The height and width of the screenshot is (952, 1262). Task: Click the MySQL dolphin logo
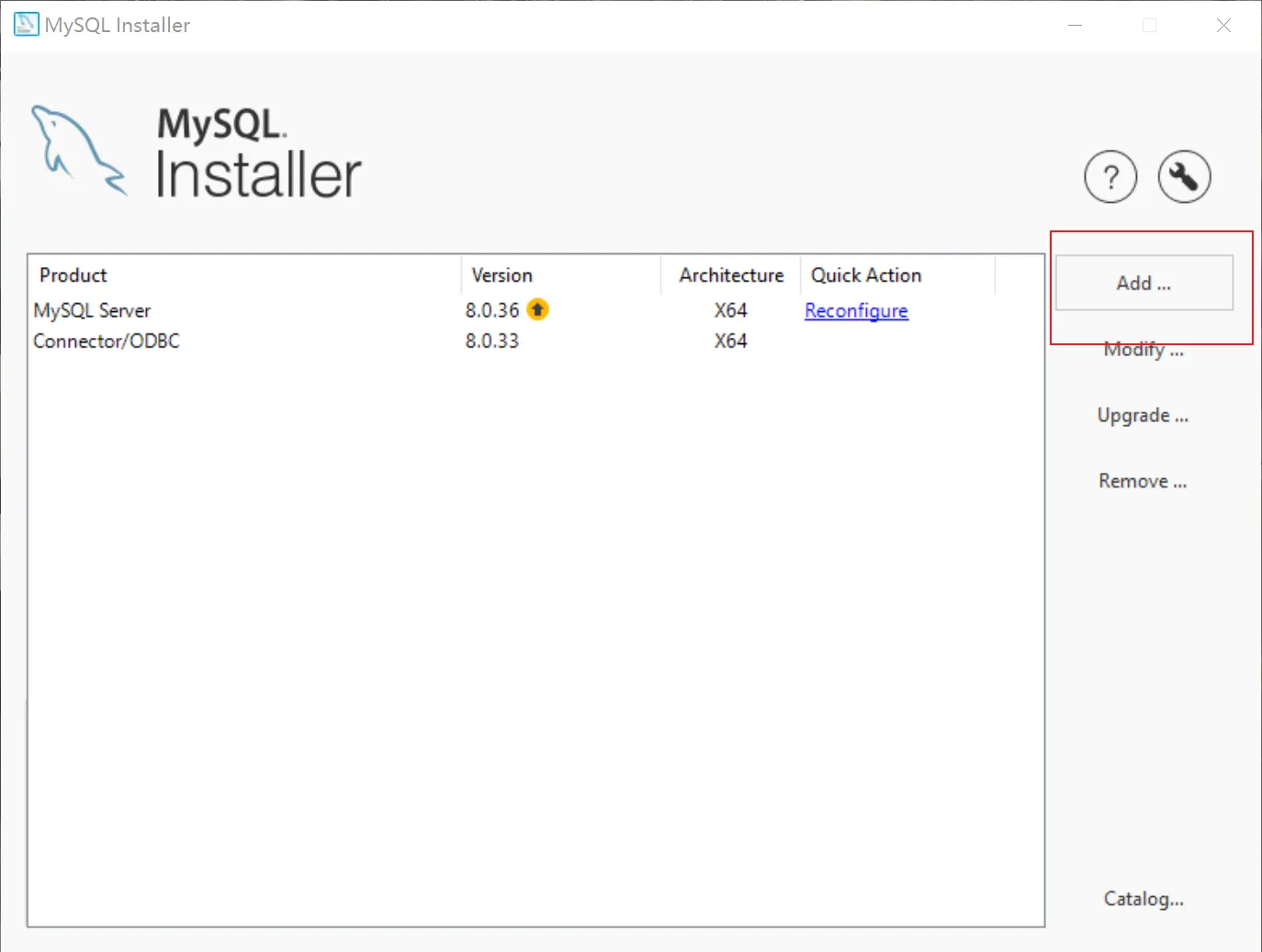79,151
